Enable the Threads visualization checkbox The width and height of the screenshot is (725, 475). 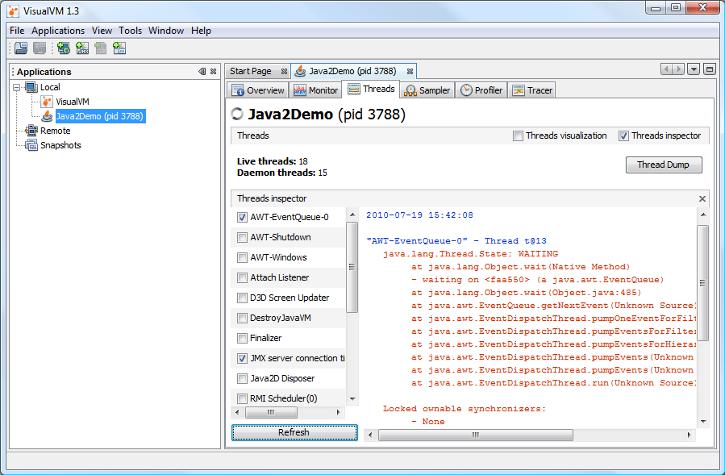[518, 136]
